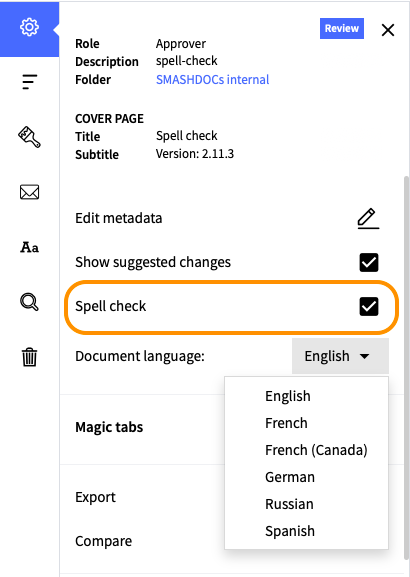The image size is (410, 577).
Task: Open the SMASHDOCs internal folder link
Action: pyautogui.click(x=212, y=79)
